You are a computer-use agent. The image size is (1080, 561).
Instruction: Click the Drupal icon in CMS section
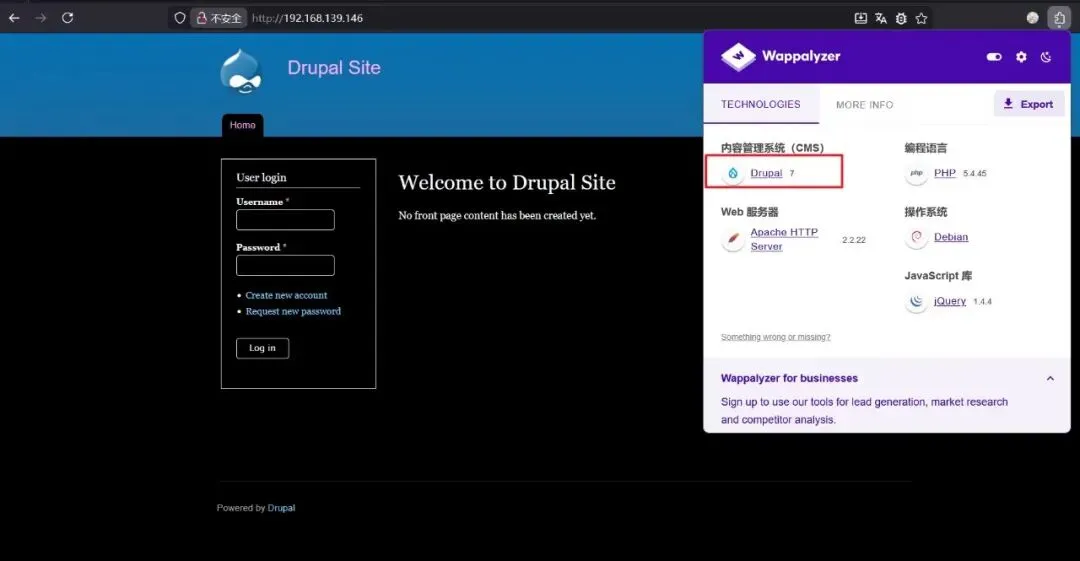point(733,173)
